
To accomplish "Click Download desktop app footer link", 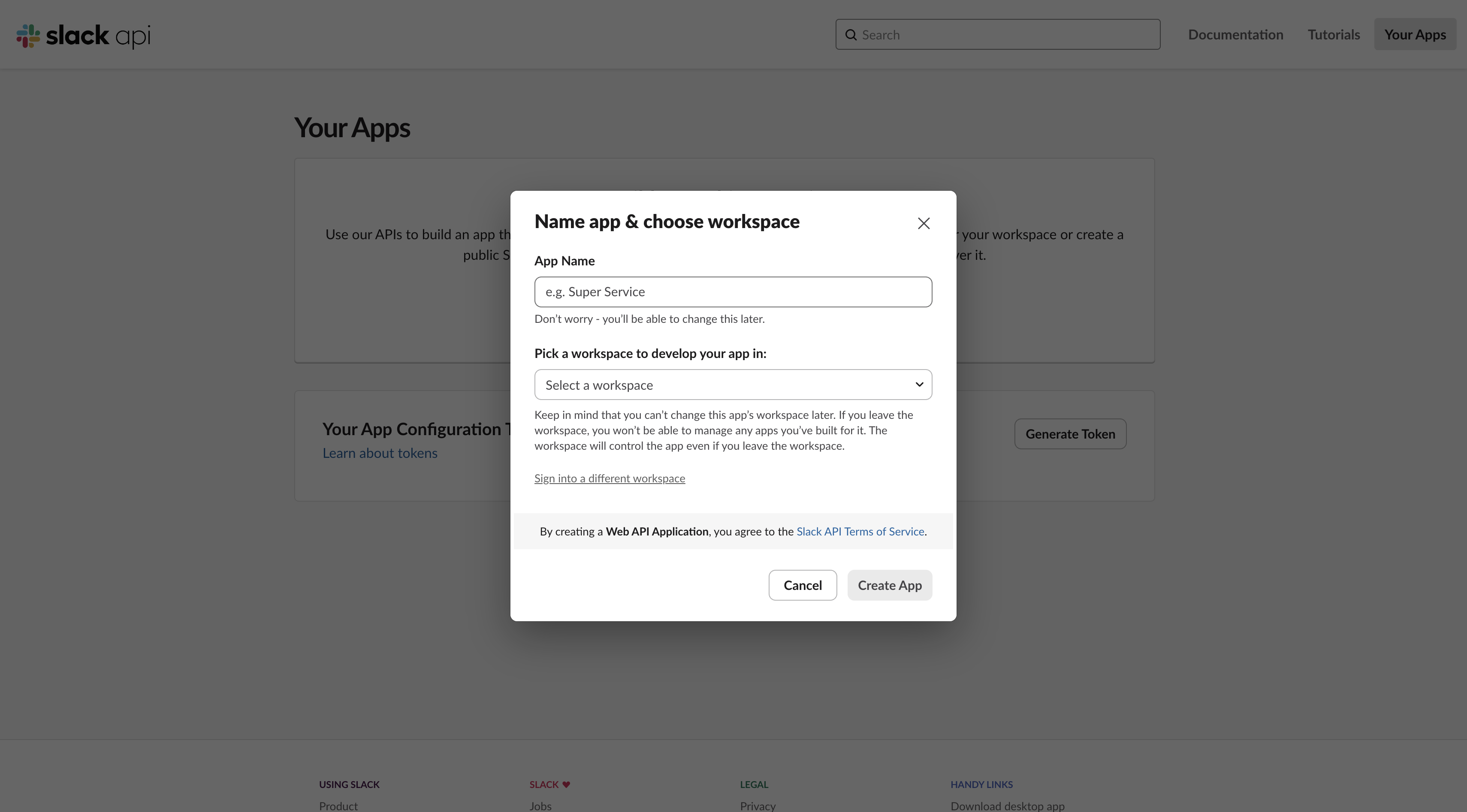I will click(x=1007, y=806).
